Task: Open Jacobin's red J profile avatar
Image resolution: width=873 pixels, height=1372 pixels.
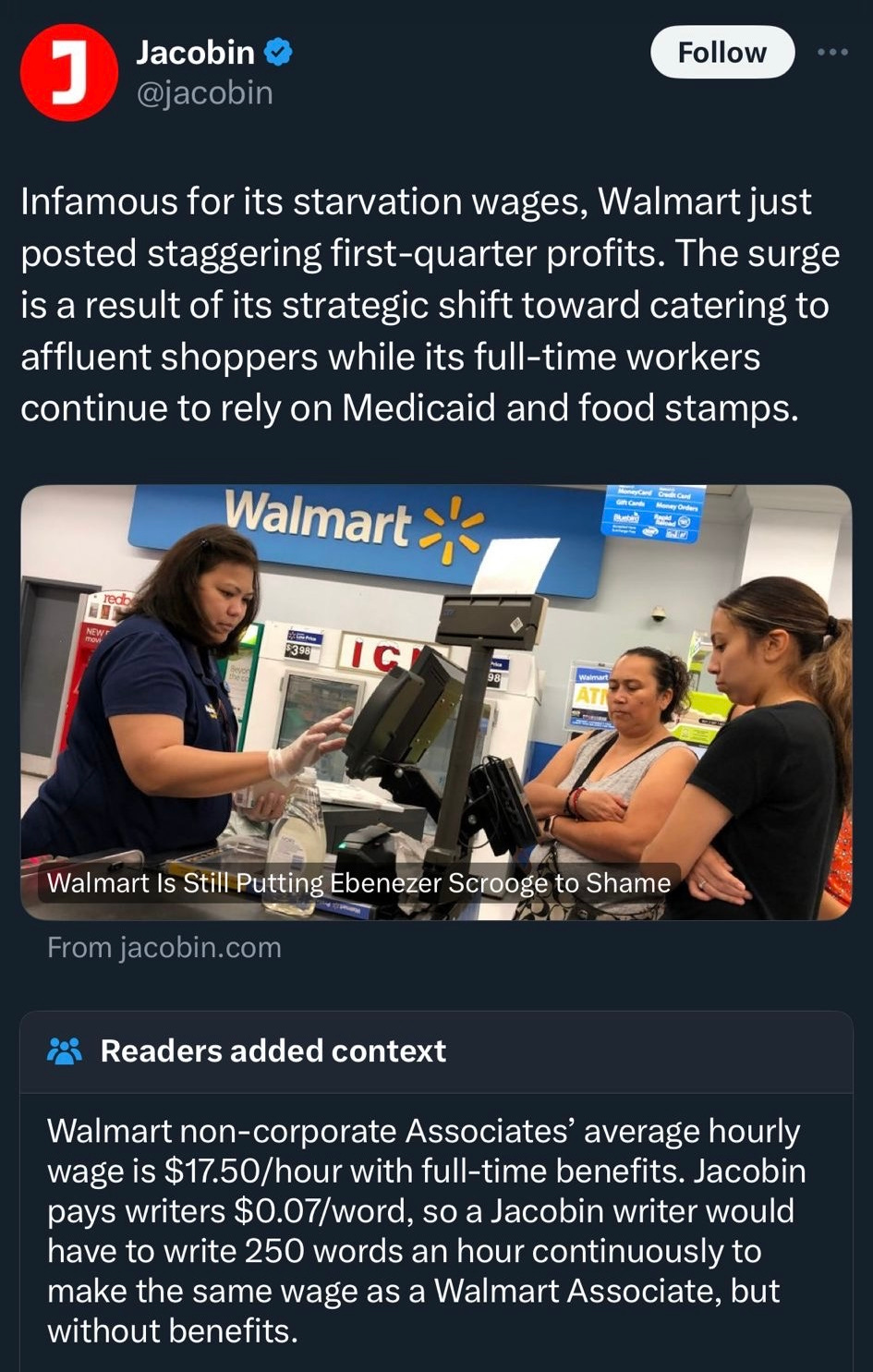Action: (x=69, y=73)
